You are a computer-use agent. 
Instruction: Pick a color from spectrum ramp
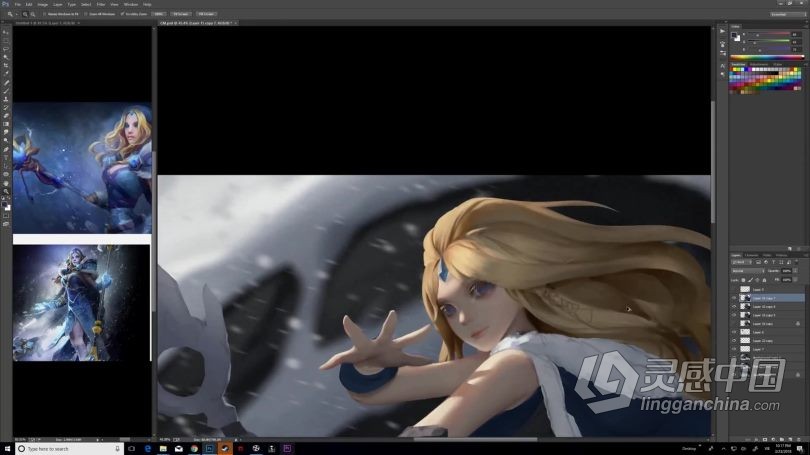(767, 57)
